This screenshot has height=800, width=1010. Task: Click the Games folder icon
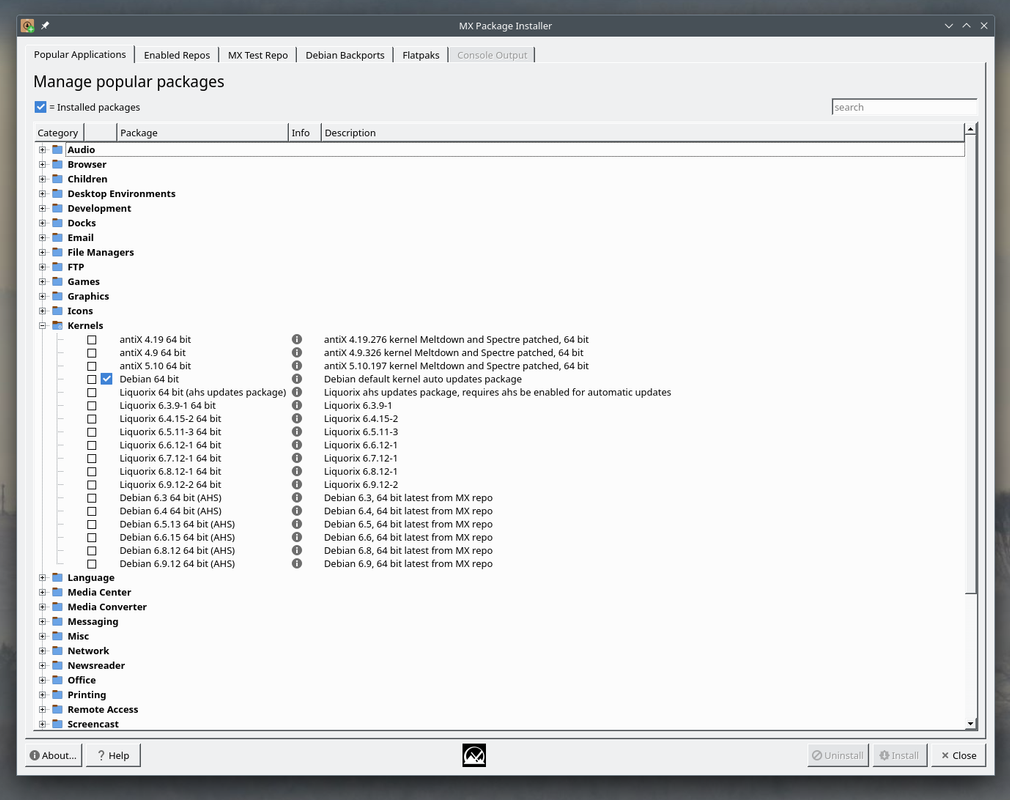coord(57,281)
